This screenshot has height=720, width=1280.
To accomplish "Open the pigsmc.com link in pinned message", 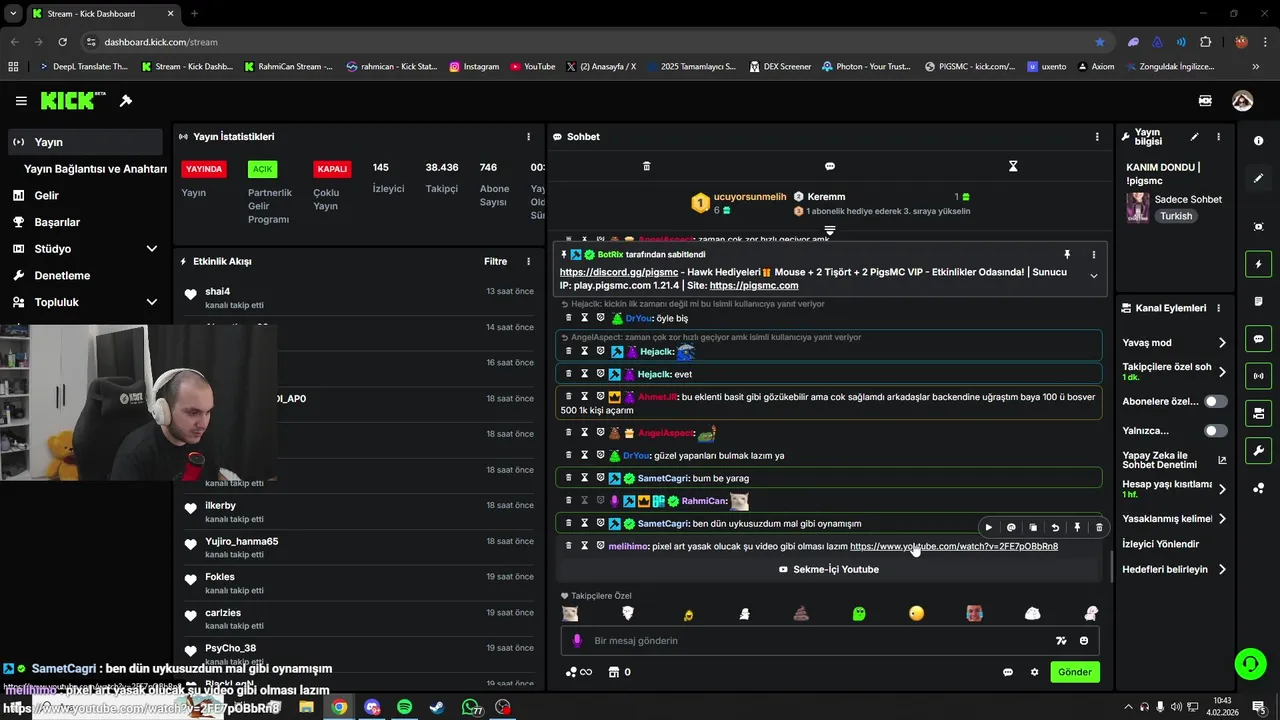I will pos(754,286).
